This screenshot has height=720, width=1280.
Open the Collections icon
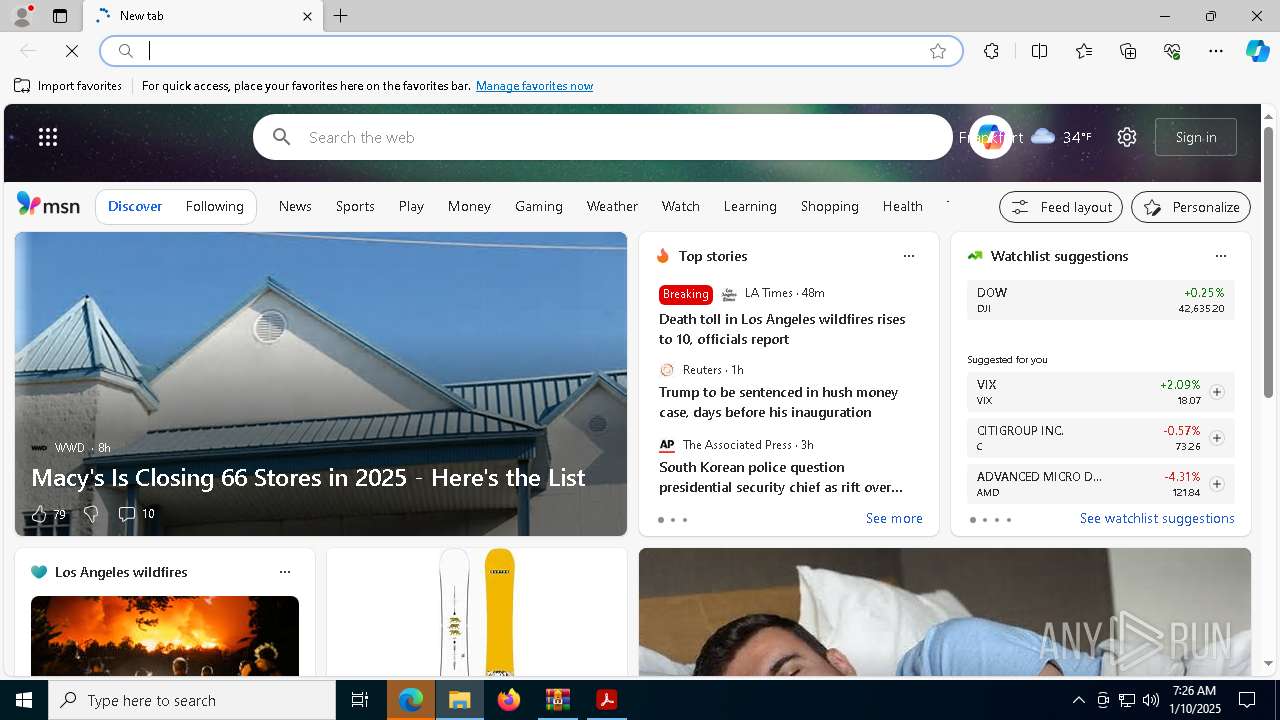[x=1128, y=51]
